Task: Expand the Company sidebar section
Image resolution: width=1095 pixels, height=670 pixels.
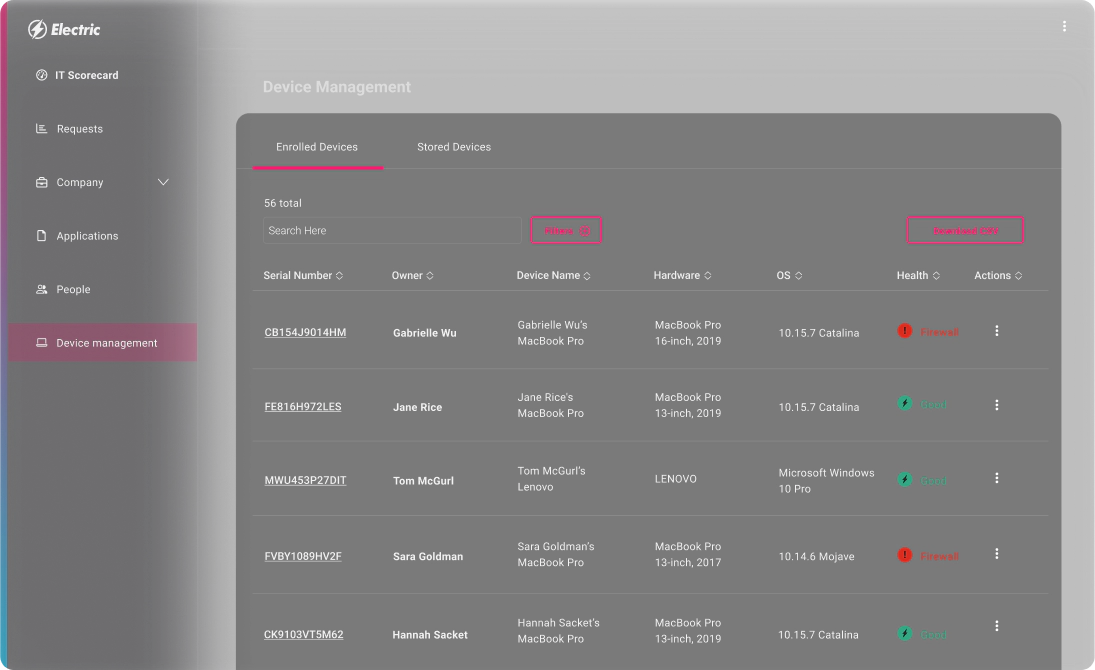Action: coord(163,182)
